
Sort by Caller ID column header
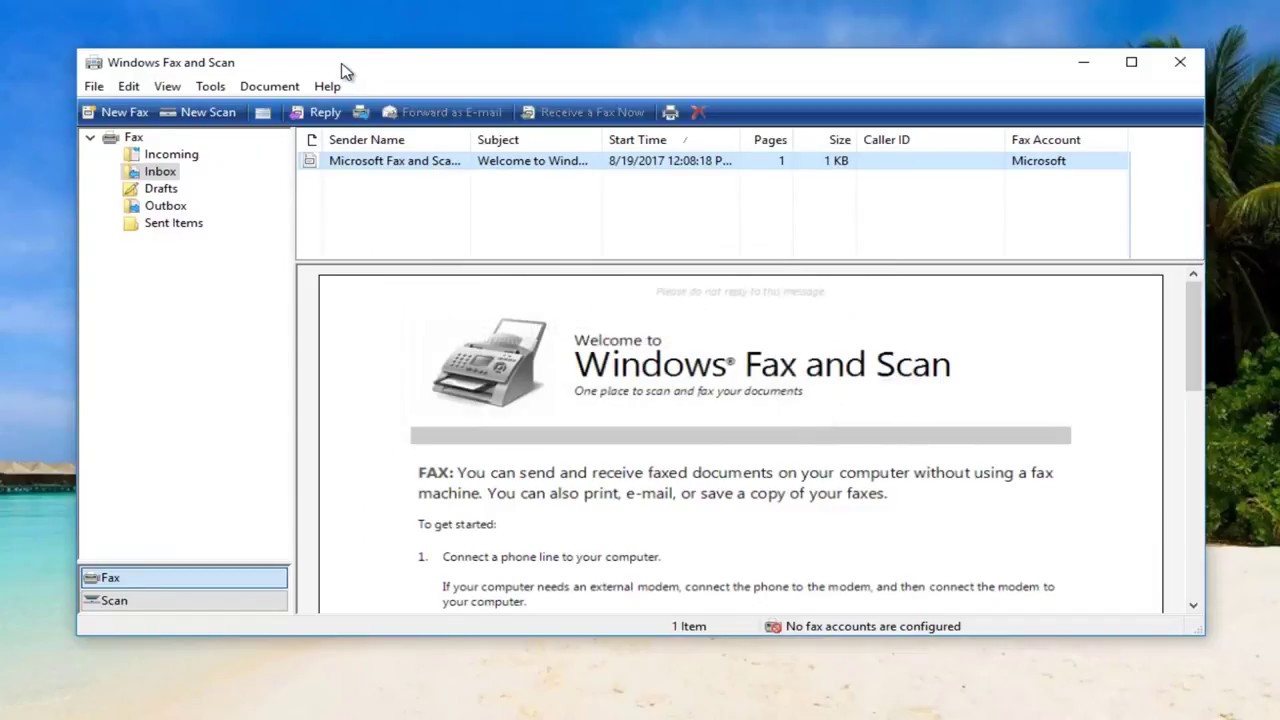pos(930,140)
